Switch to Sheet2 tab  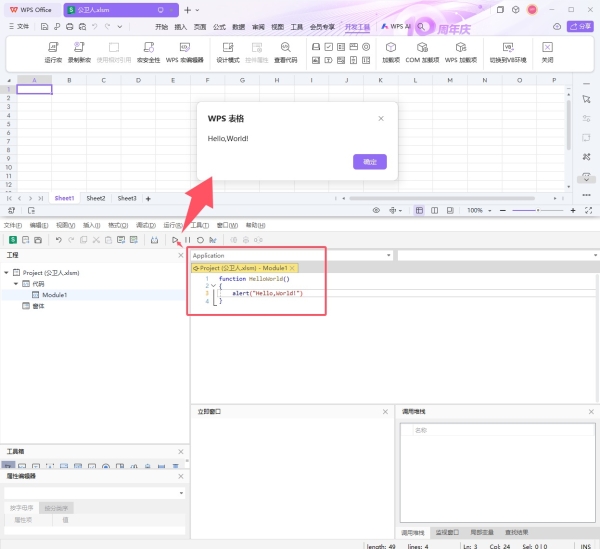pos(96,198)
